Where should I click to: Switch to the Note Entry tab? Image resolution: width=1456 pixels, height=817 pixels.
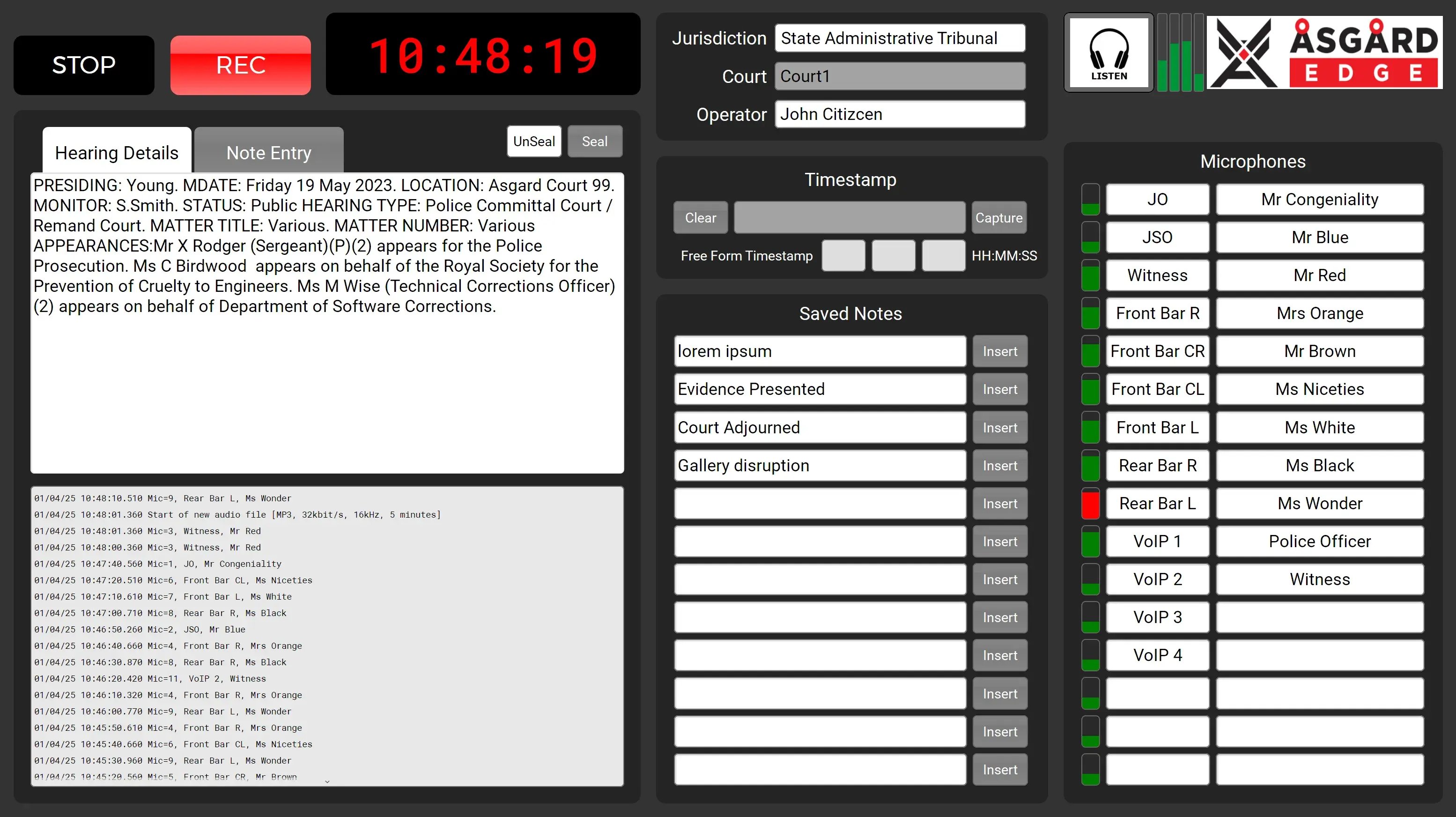coord(268,152)
